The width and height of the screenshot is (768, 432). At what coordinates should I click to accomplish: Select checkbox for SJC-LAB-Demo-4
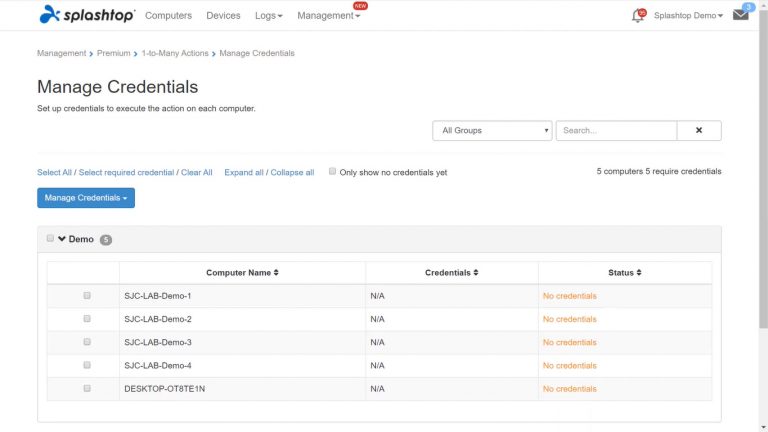coord(87,365)
